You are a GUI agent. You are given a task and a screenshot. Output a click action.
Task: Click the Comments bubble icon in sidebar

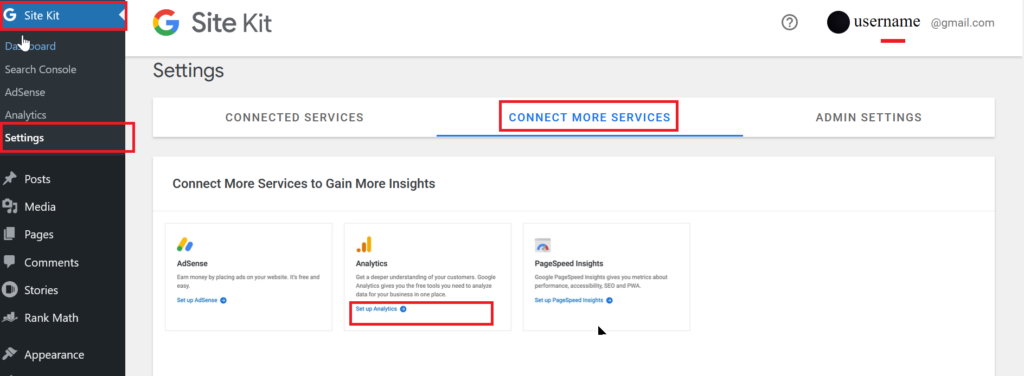click(10, 262)
